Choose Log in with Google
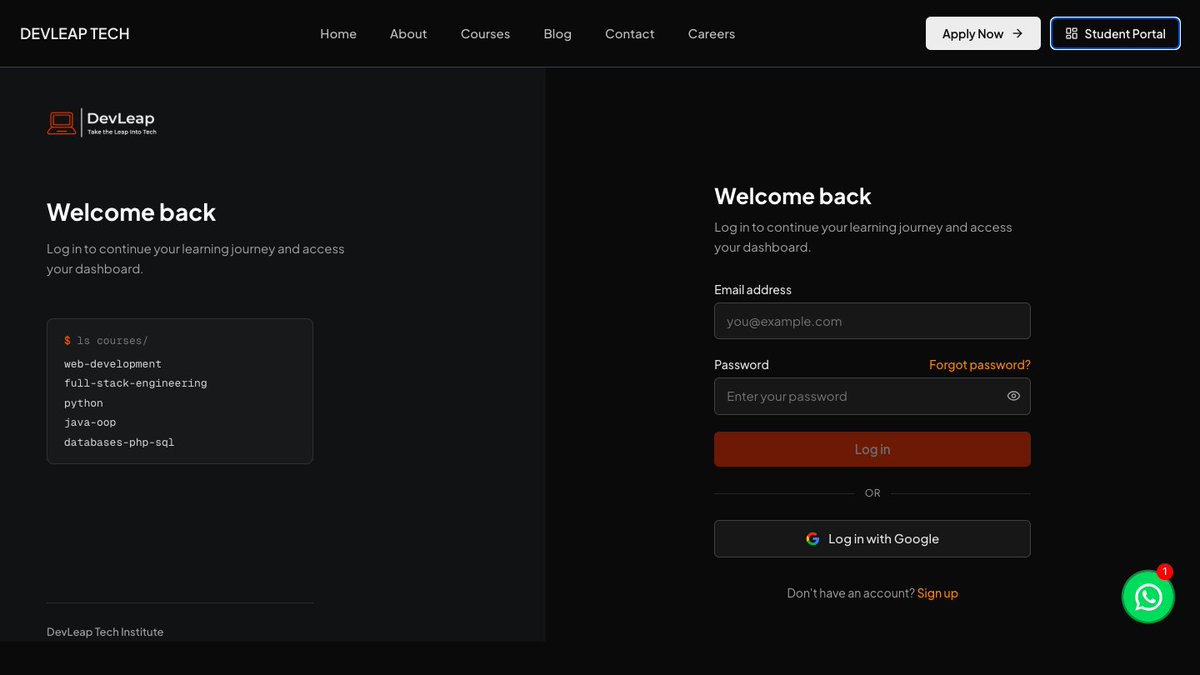This screenshot has height=675, width=1200. click(872, 538)
